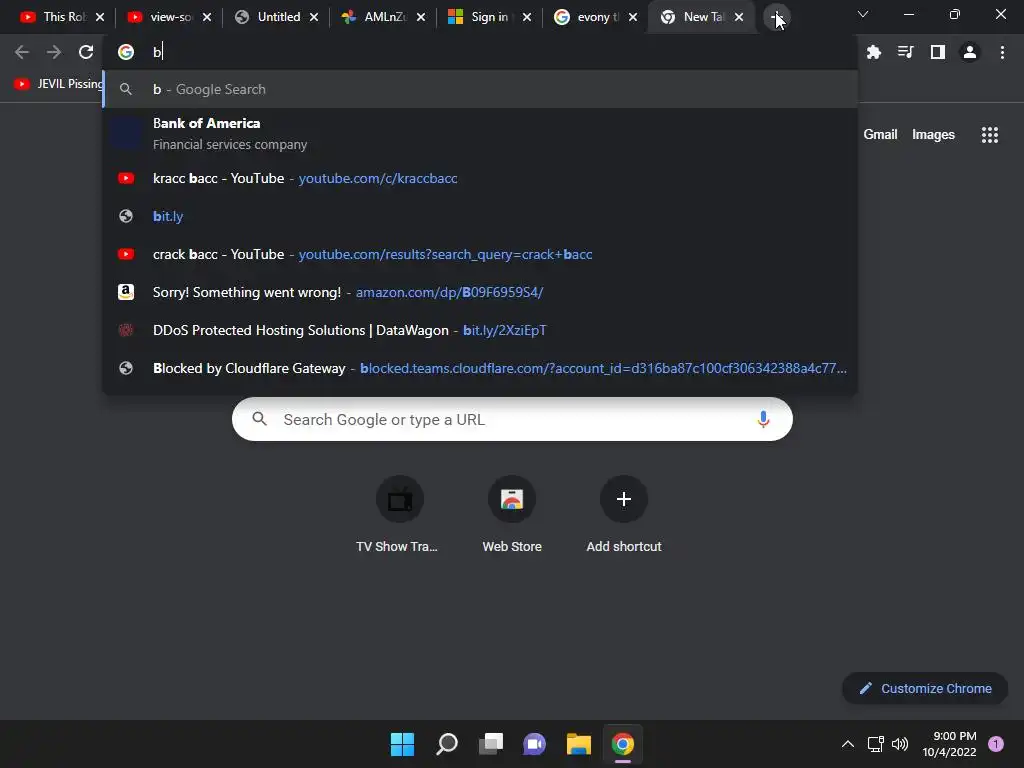Select the bit.ly suggestion
The height and width of the screenshot is (768, 1024).
click(x=480, y=216)
